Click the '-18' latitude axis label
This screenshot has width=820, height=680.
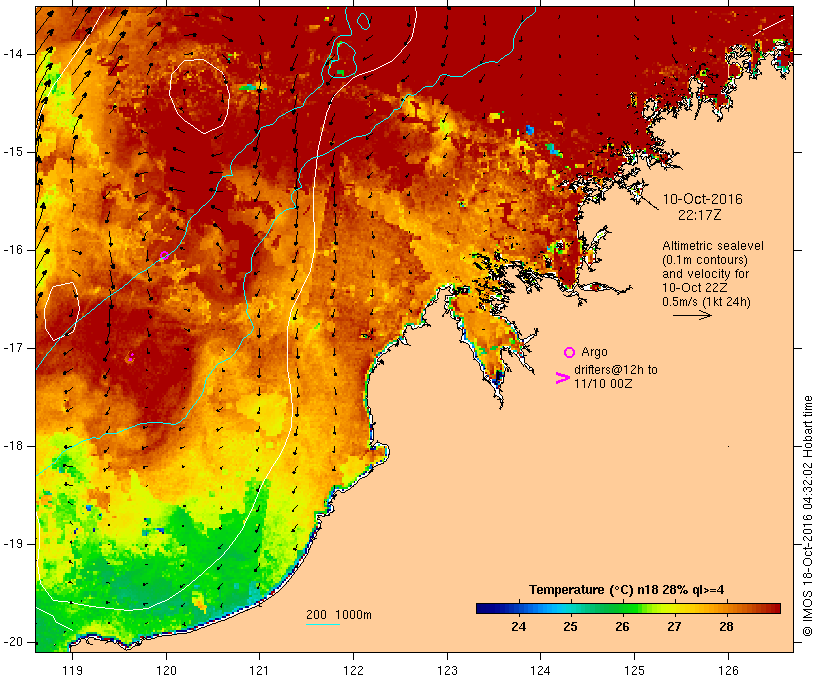point(13,446)
